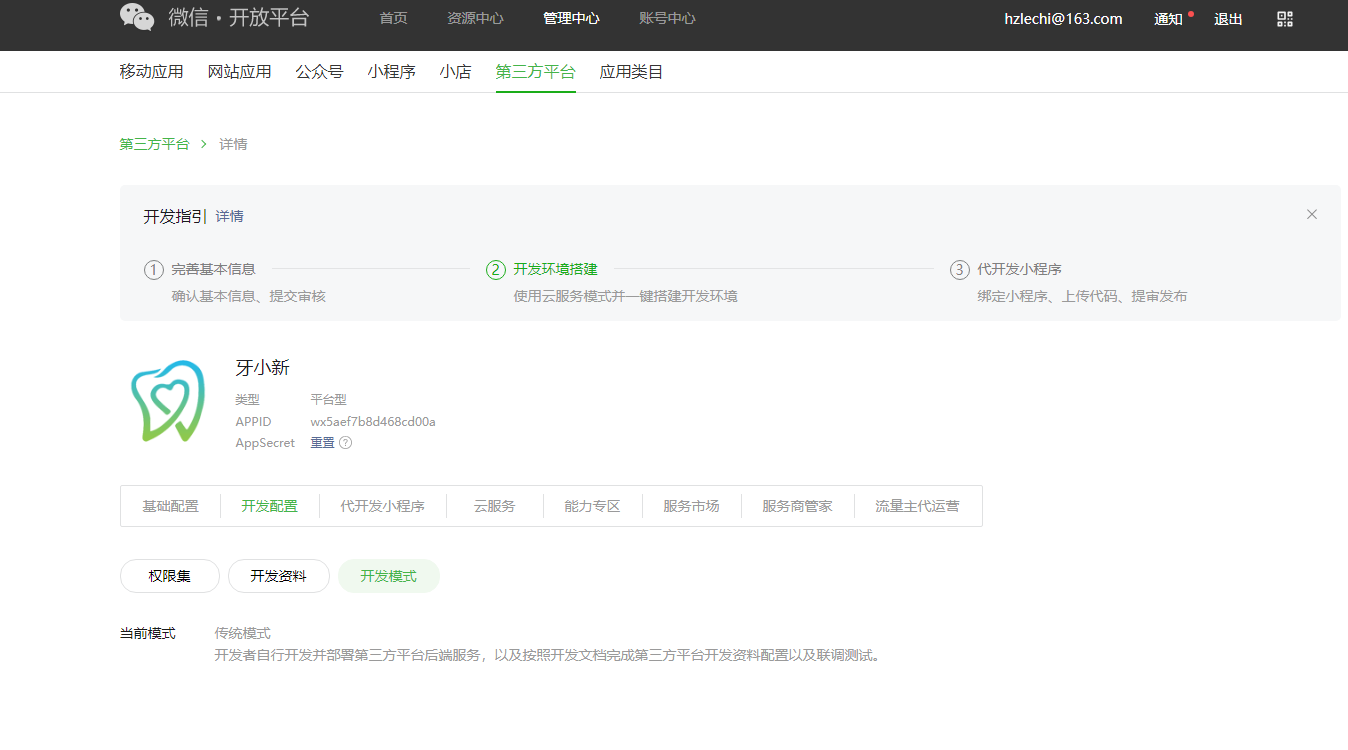Select 基础配置 section tab
Viewport: 1348px width, 750px height.
click(170, 506)
